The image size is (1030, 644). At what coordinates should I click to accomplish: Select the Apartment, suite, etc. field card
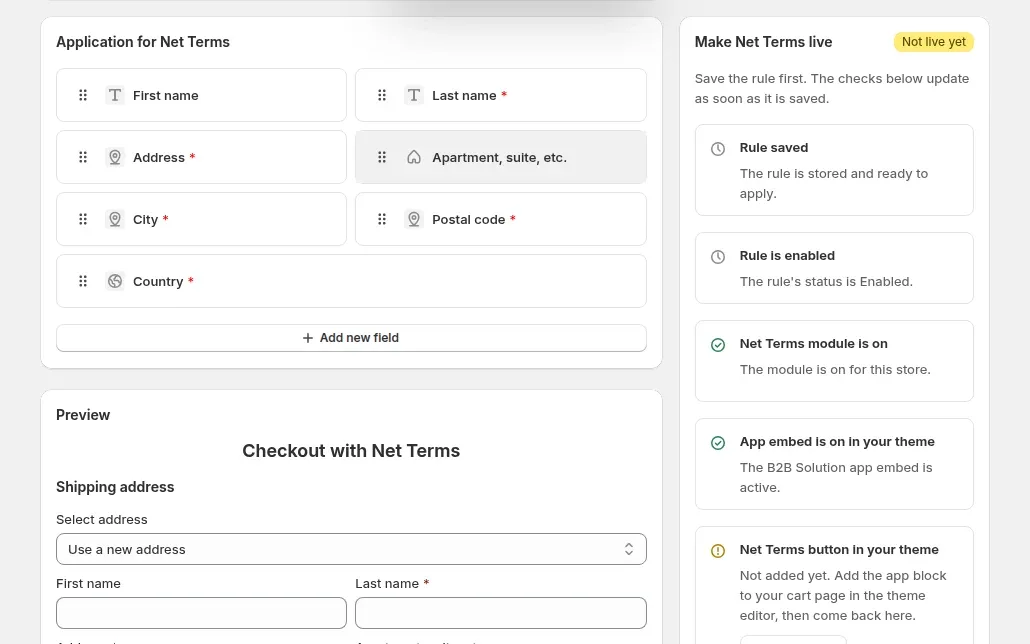501,157
